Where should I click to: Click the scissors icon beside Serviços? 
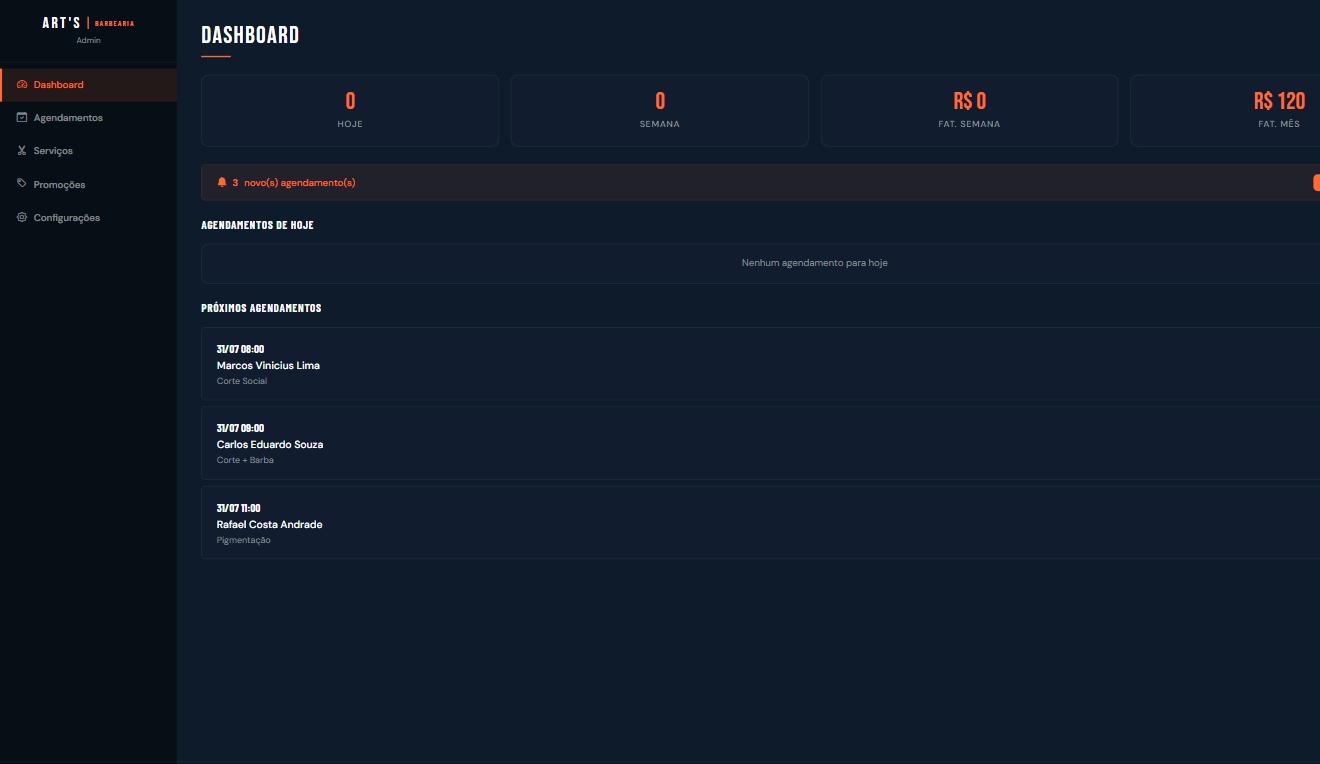[x=22, y=151]
